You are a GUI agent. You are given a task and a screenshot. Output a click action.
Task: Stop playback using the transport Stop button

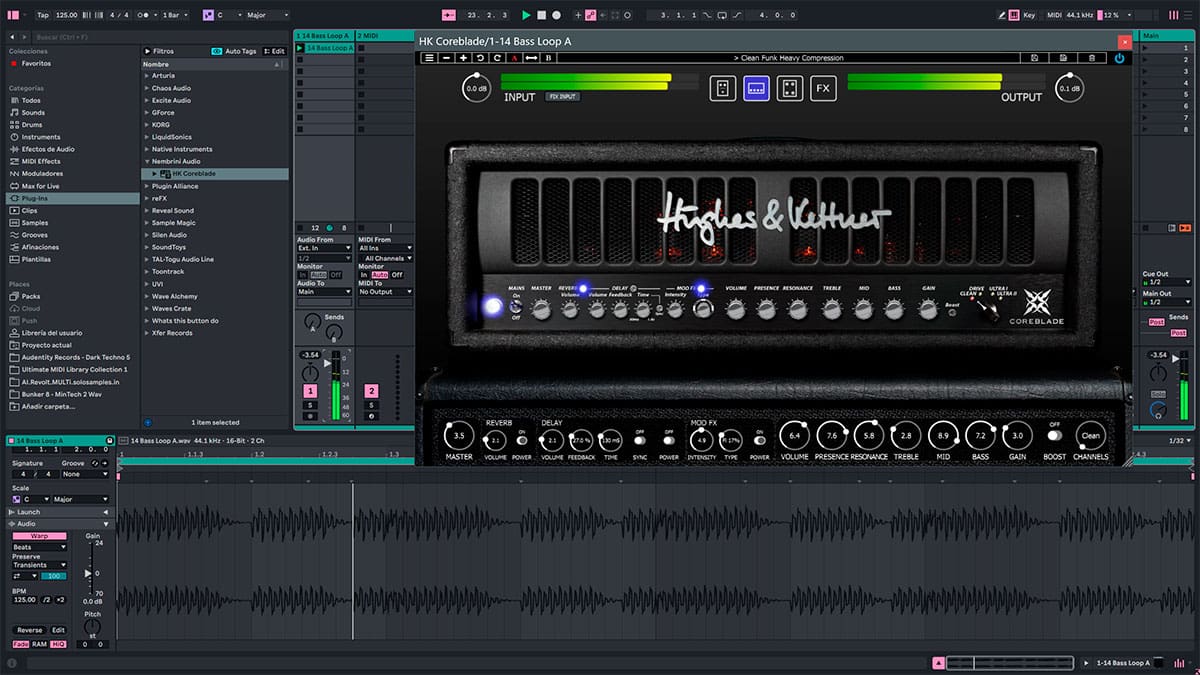pyautogui.click(x=541, y=15)
